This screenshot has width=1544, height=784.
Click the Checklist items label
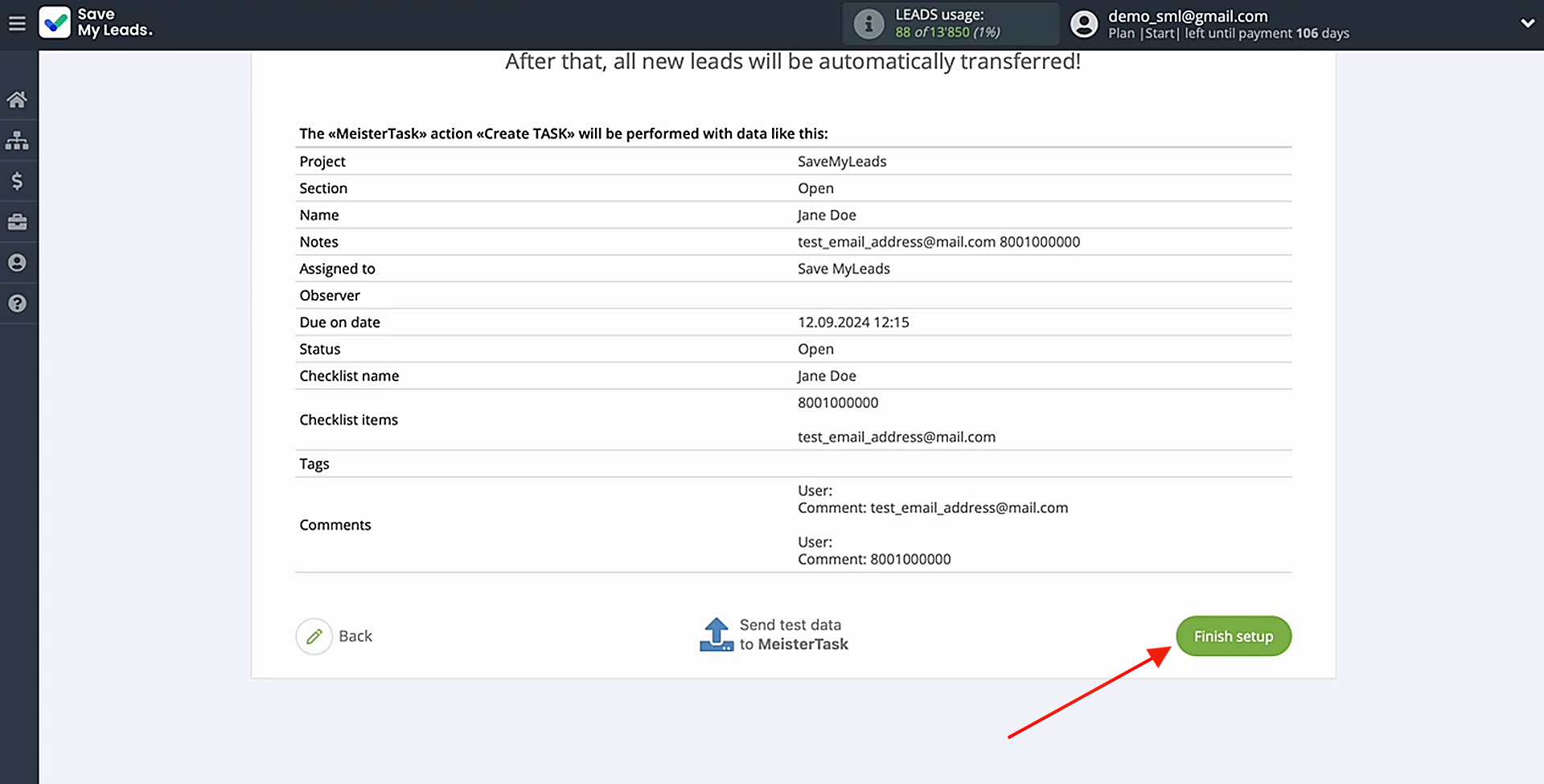click(348, 420)
